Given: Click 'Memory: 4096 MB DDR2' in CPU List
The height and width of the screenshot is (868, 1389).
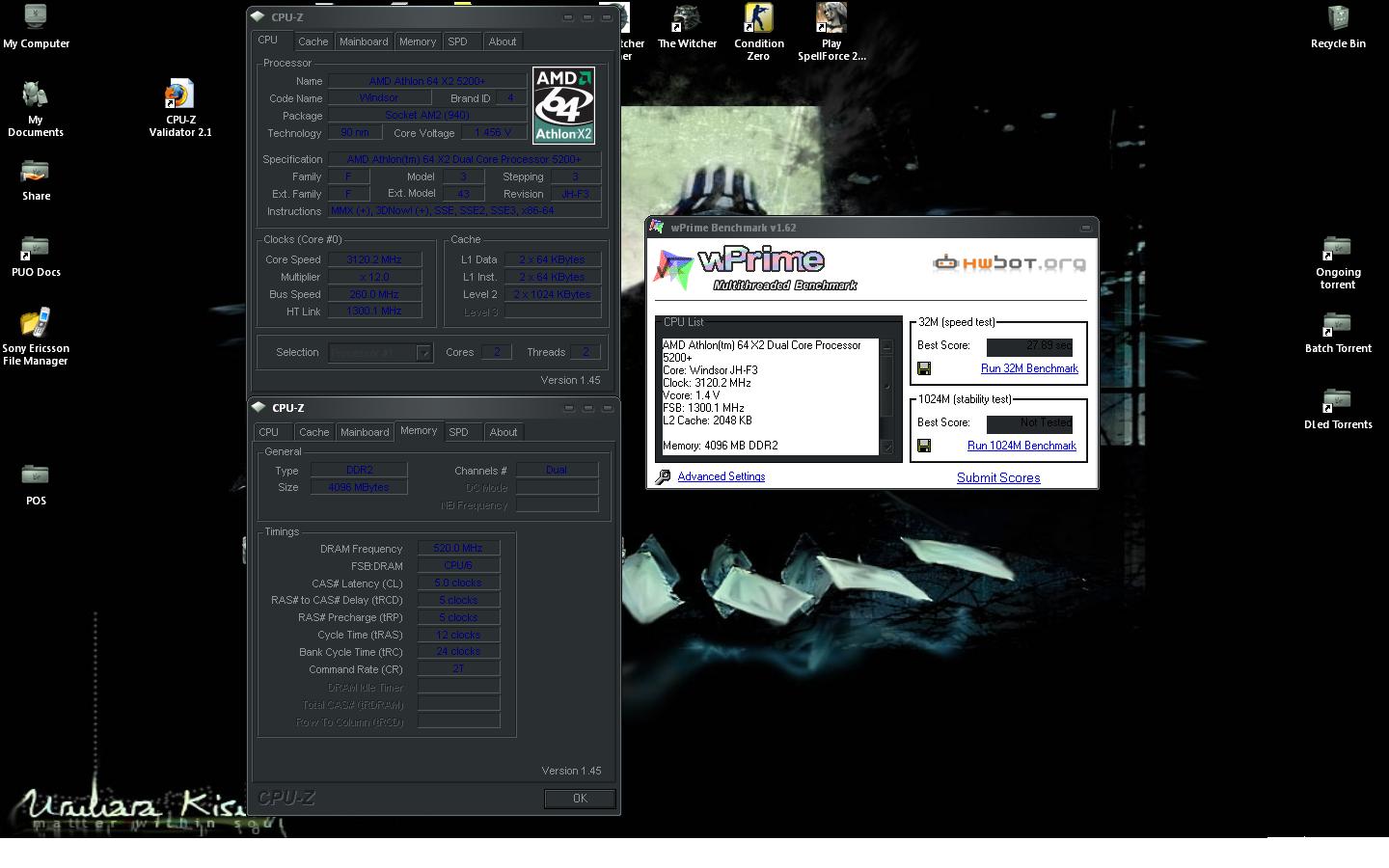Looking at the screenshot, I should click(721, 446).
